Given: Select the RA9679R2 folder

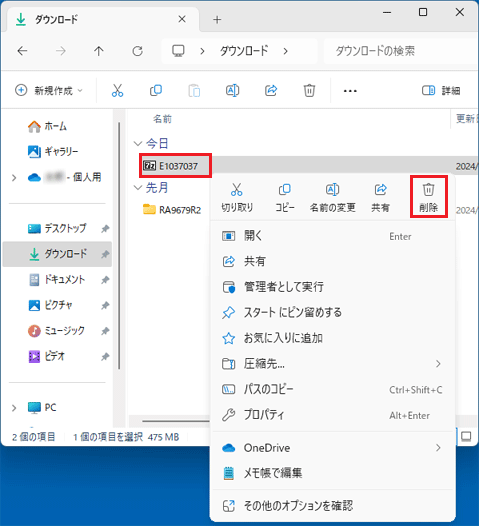Looking at the screenshot, I should tap(172, 210).
